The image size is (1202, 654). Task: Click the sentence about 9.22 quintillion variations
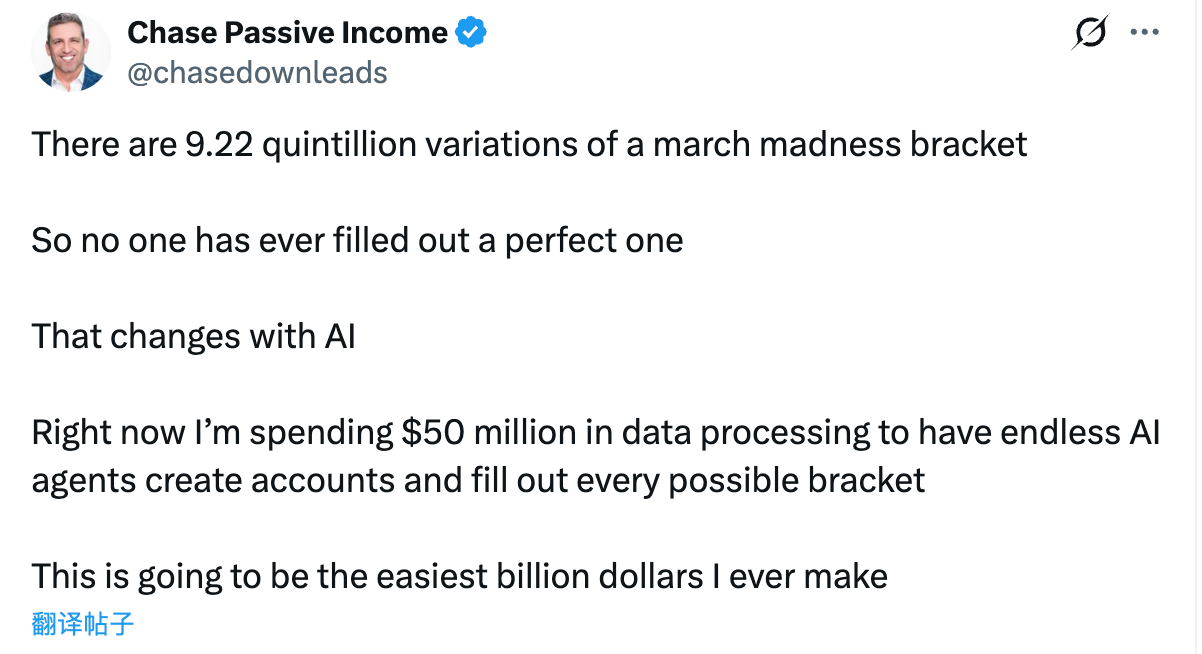(x=529, y=144)
